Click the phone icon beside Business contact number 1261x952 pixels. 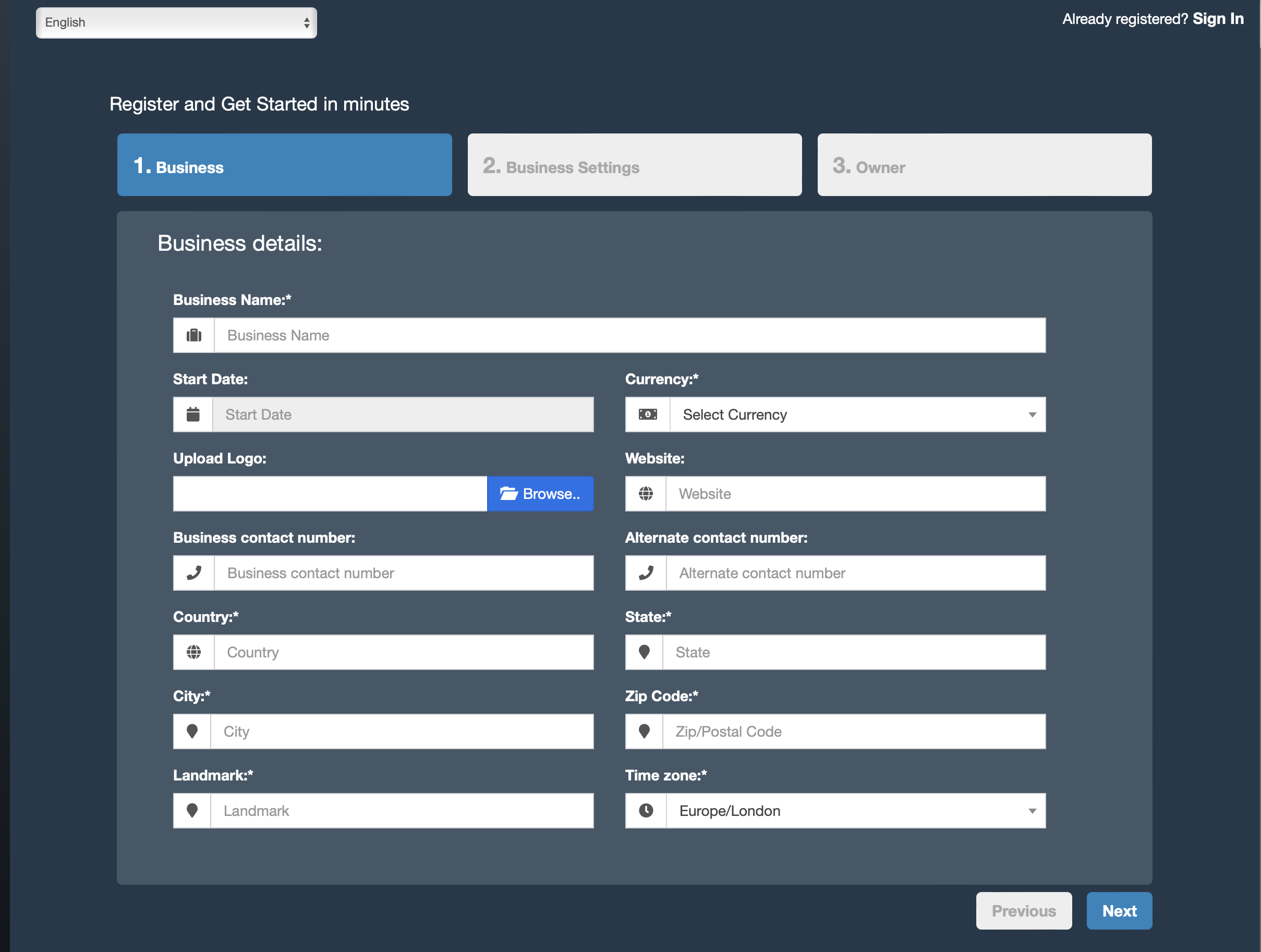tap(194, 573)
